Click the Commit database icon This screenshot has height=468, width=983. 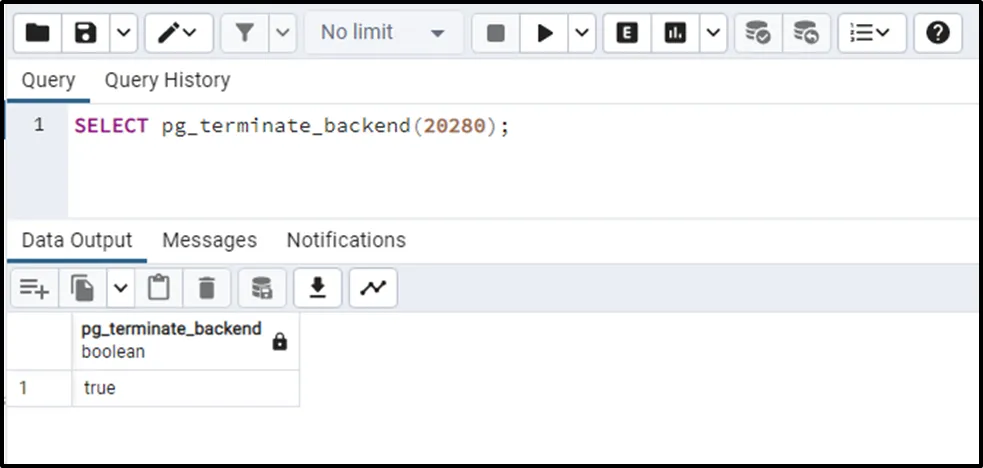(758, 33)
